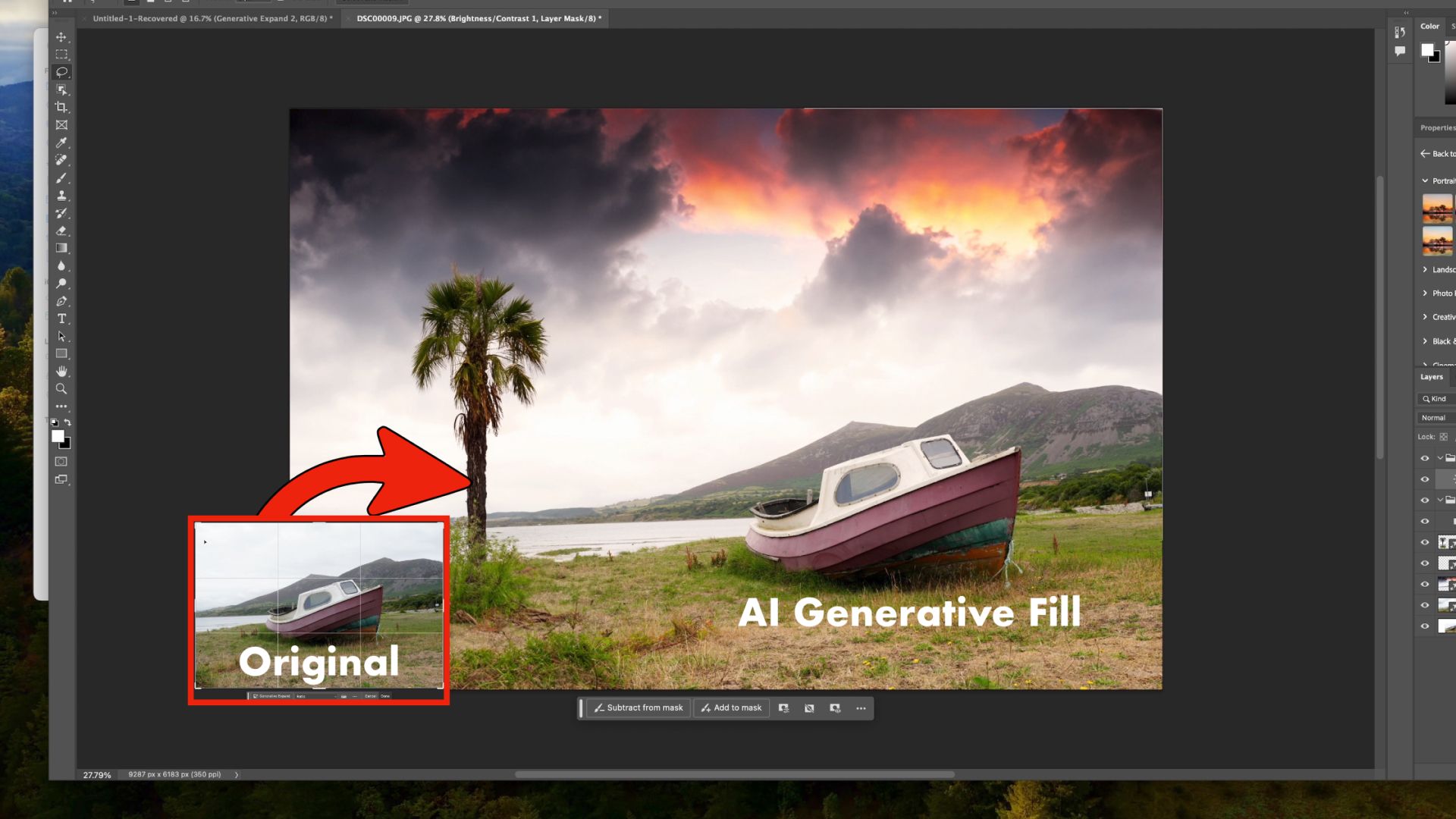Select the Lasso tool in toolbar
Screen dimensions: 1456x819
coord(61,71)
